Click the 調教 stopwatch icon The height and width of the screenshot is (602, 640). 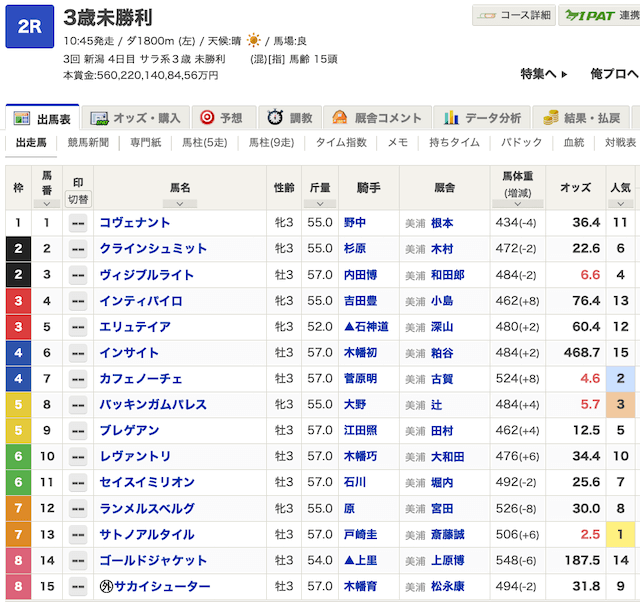tap(272, 118)
